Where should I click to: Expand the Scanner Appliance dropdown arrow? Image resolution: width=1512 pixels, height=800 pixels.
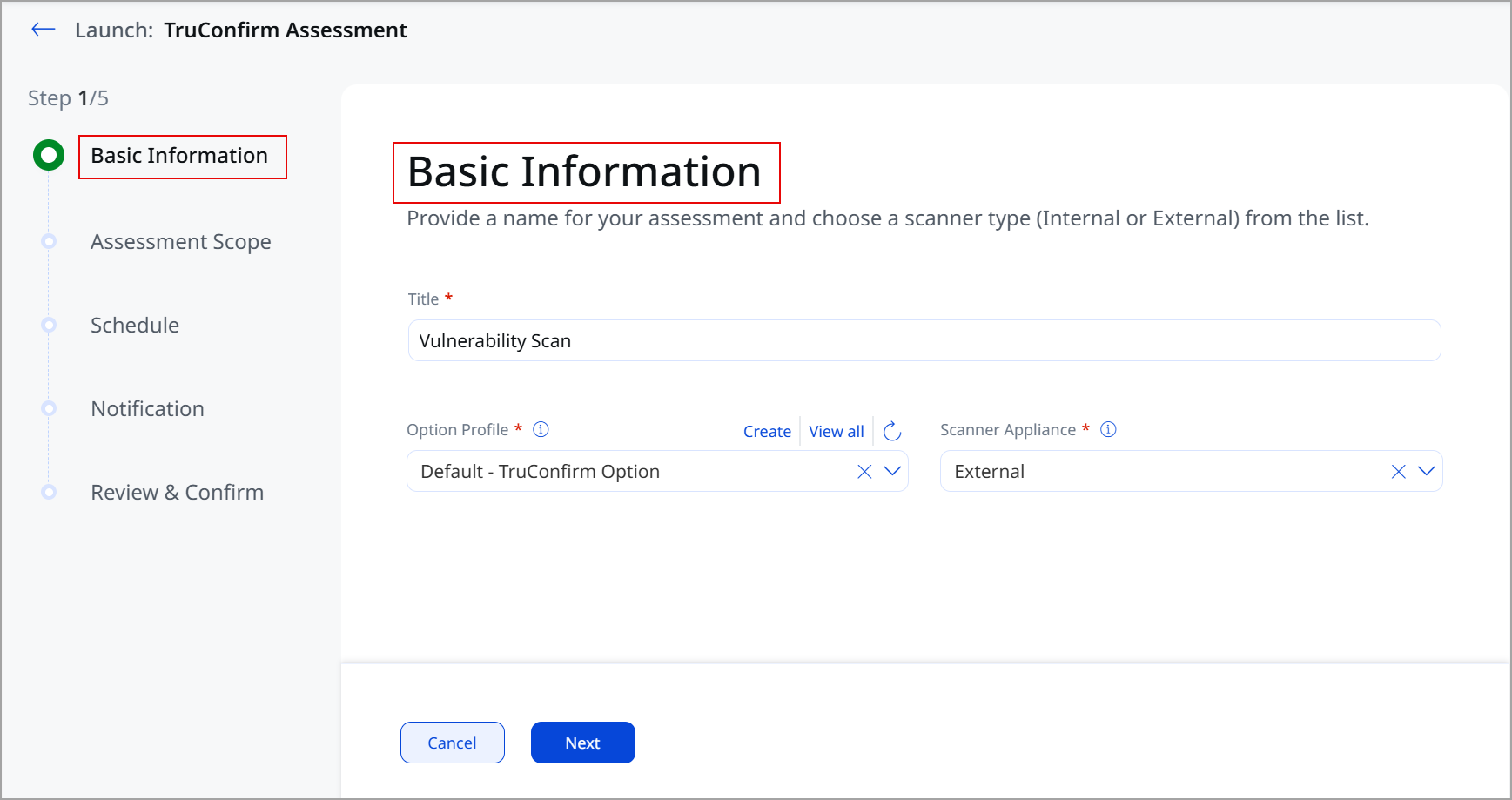(1426, 471)
